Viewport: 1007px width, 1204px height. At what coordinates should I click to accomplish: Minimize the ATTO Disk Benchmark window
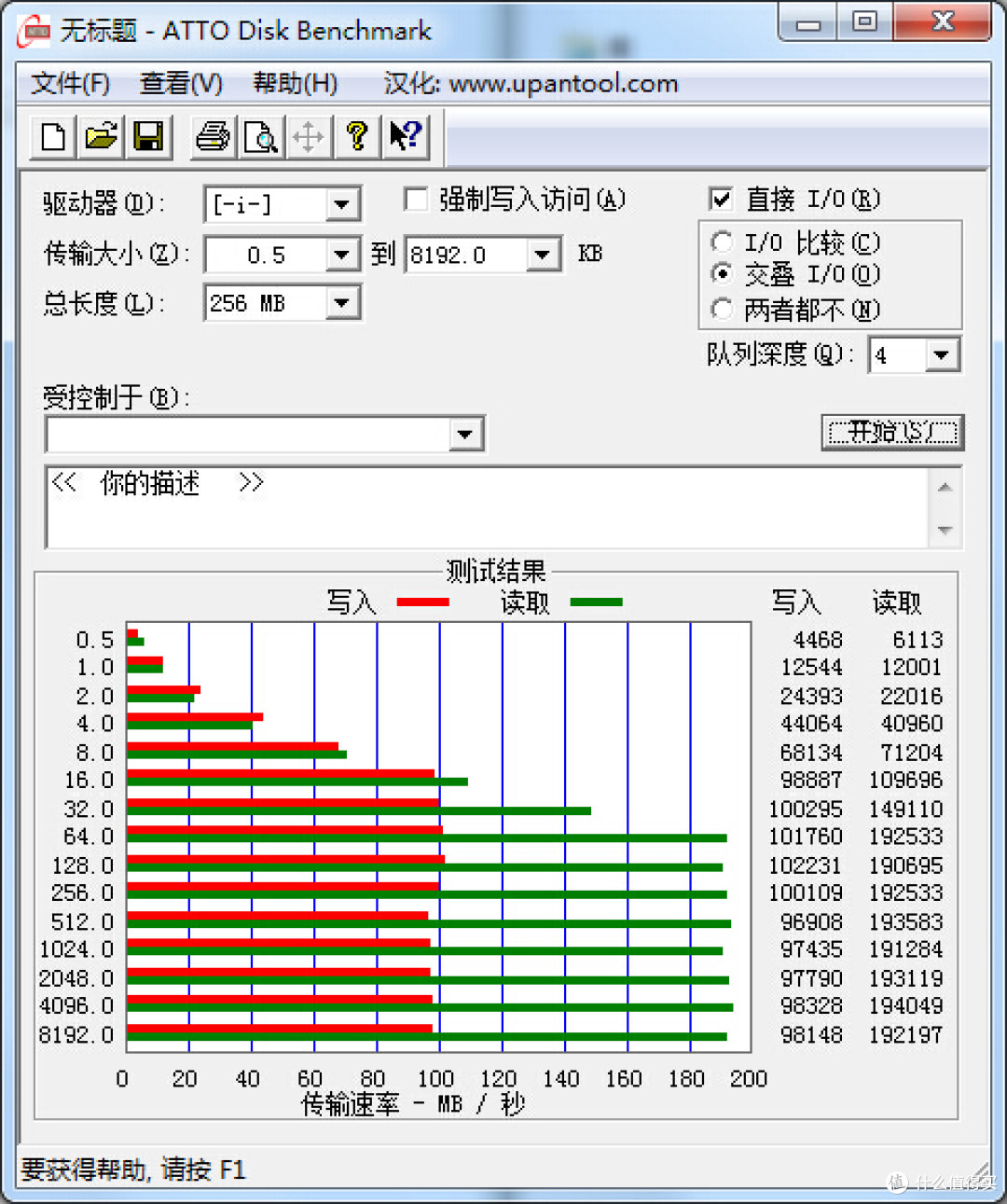(x=807, y=22)
